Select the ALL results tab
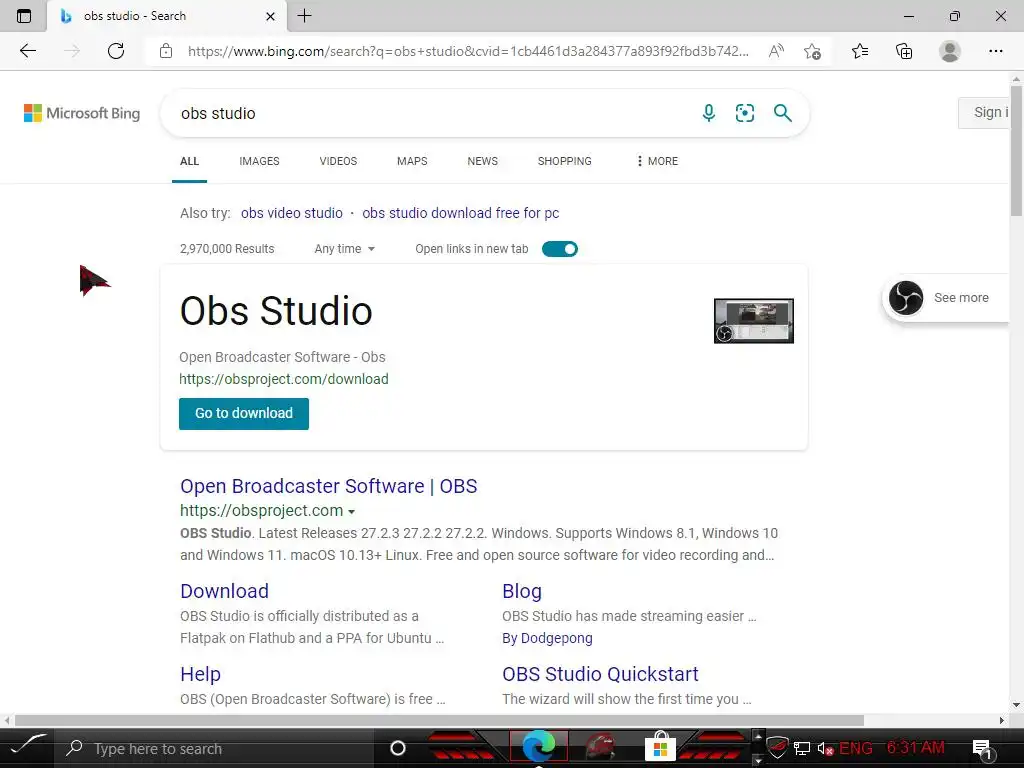The image size is (1024, 768). (189, 161)
